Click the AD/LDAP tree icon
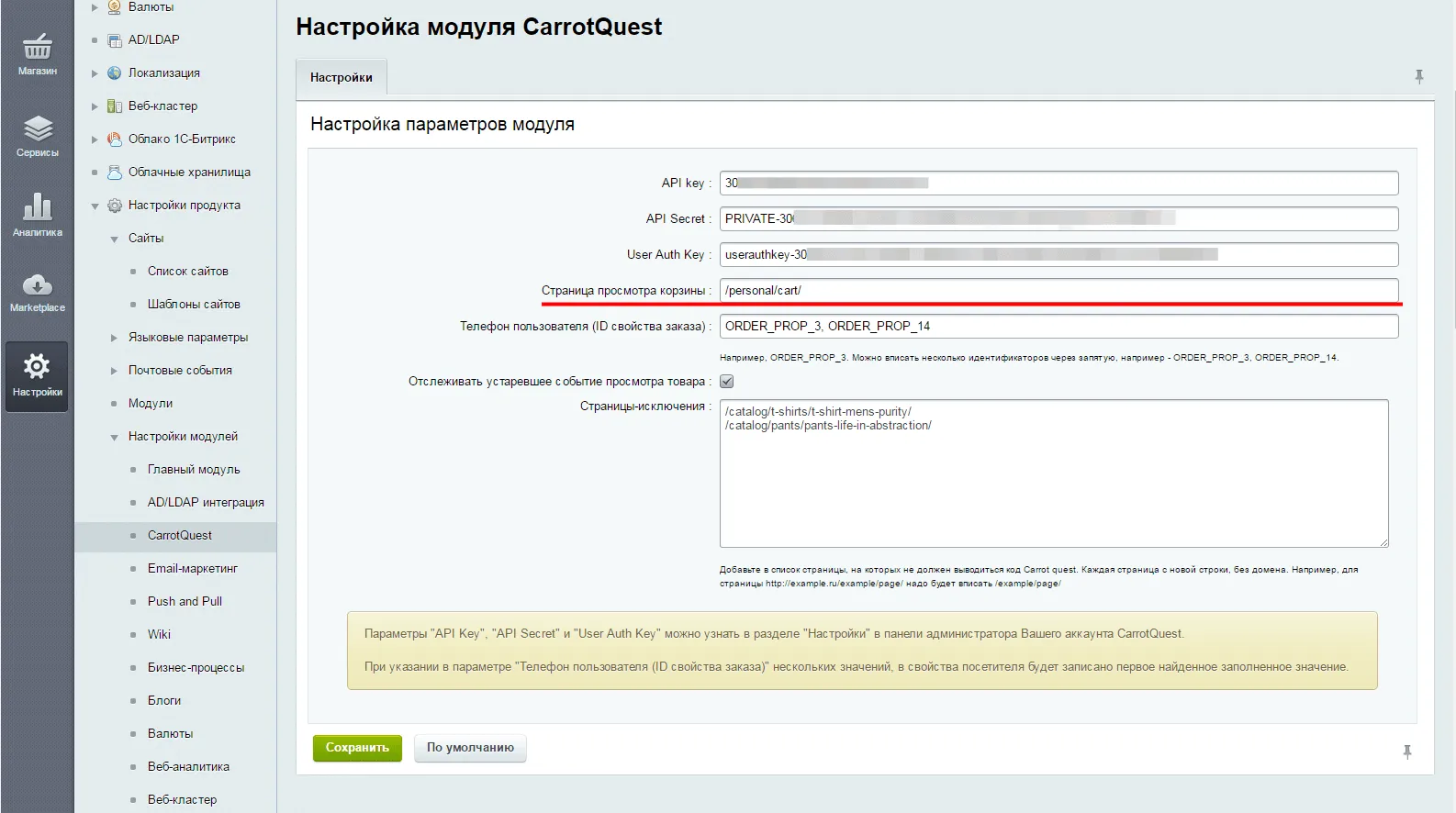This screenshot has height=813, width=1456. pyautogui.click(x=114, y=40)
